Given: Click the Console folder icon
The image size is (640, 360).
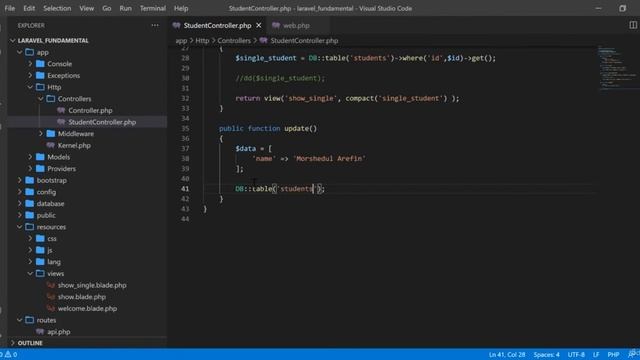Looking at the screenshot, I should pyautogui.click(x=40, y=64).
